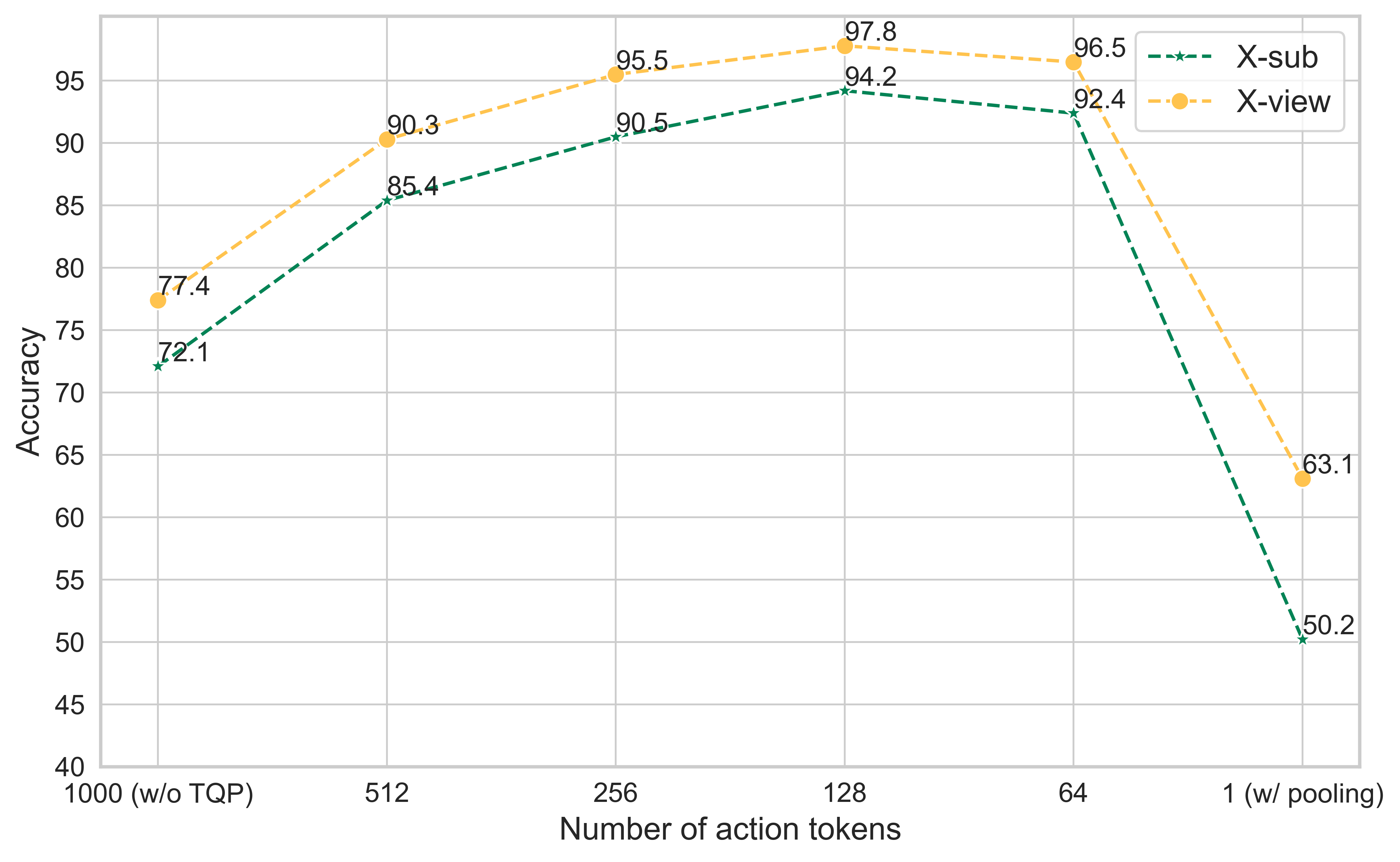The image size is (1400, 862).
Task: Click the 256 x-axis tick label
Action: (x=615, y=793)
